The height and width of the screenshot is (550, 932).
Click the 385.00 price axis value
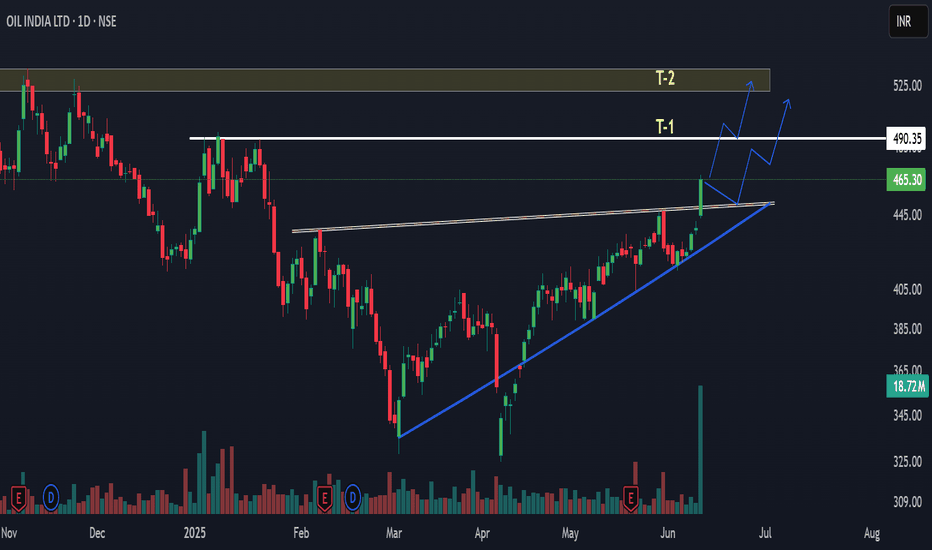907,329
